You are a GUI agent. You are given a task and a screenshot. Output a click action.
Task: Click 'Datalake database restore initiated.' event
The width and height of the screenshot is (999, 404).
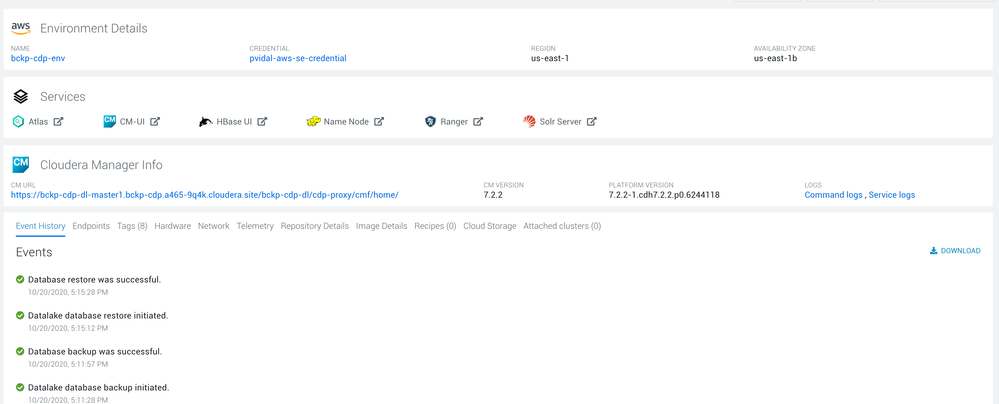tap(98, 315)
